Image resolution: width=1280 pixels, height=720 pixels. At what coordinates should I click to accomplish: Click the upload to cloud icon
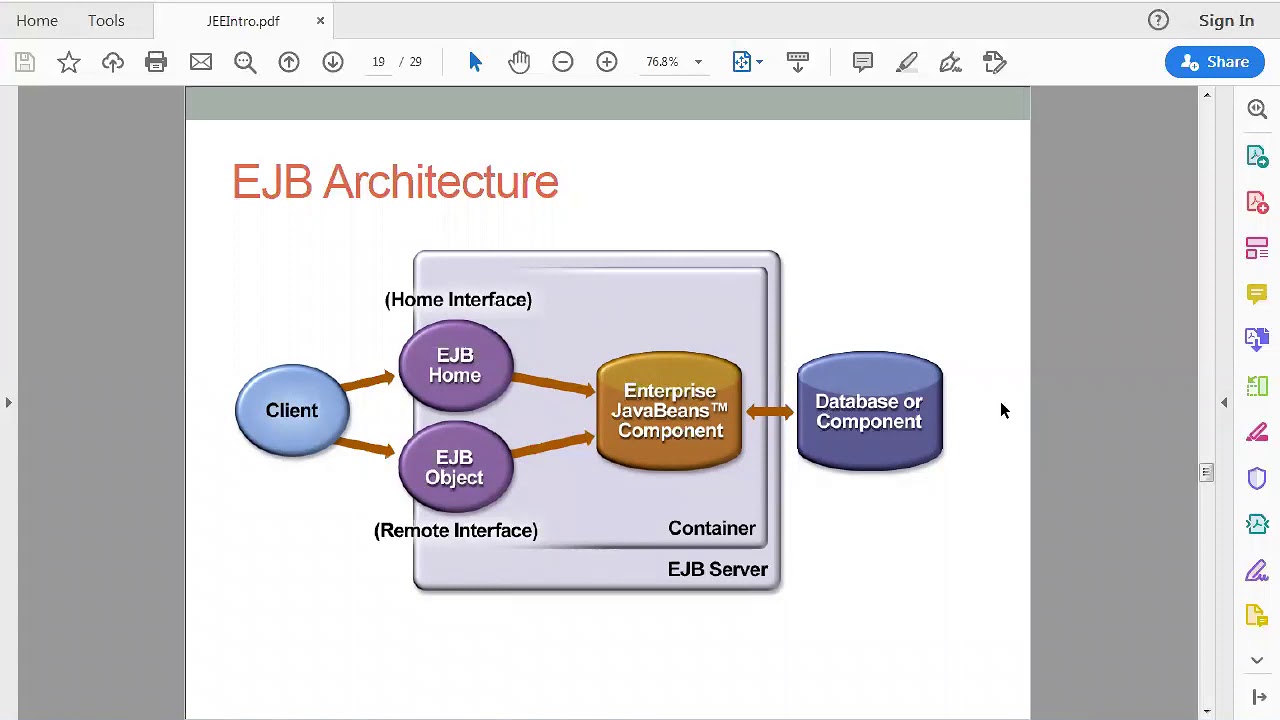(x=113, y=62)
